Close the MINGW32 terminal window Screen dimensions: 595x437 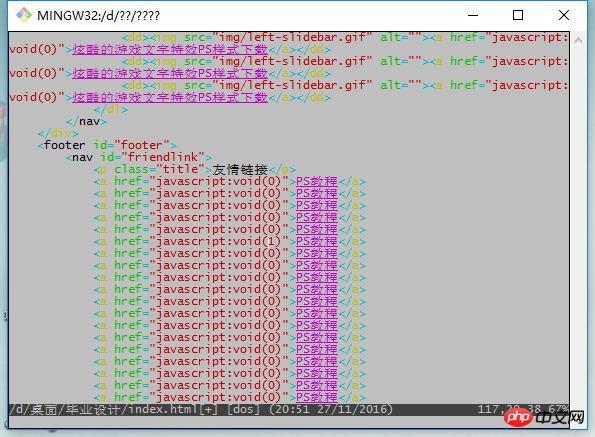(x=564, y=15)
